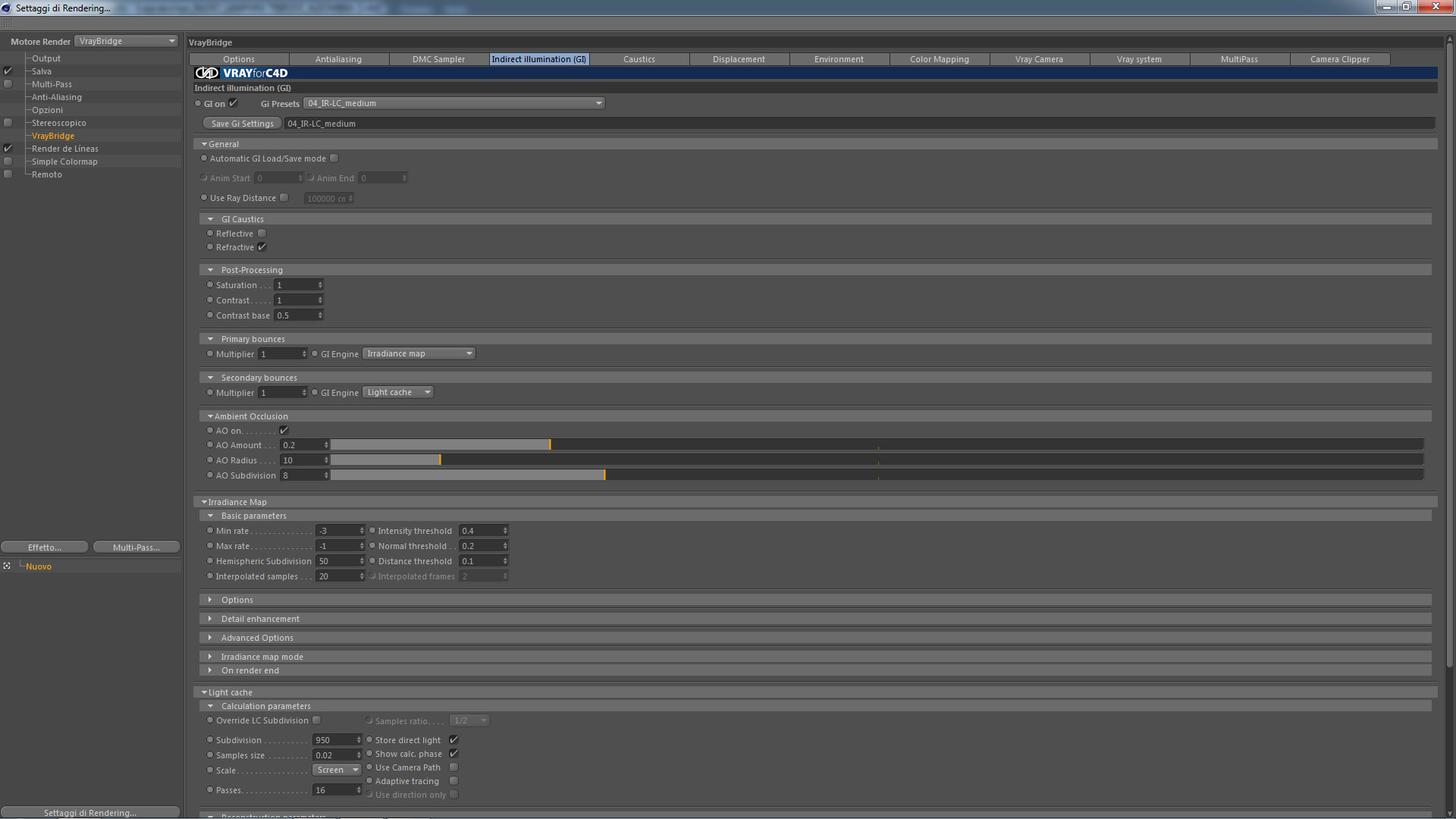1456x819 pixels.
Task: Open the secondary bounces Light cache dropdown
Action: [x=398, y=392]
